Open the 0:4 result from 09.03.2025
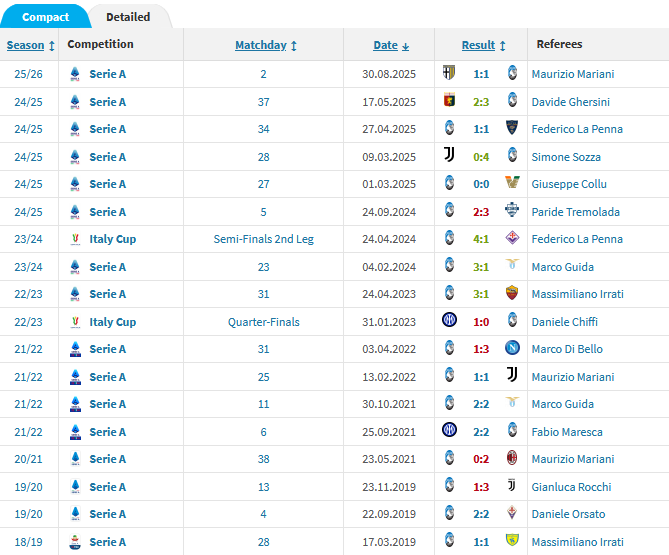 (481, 156)
